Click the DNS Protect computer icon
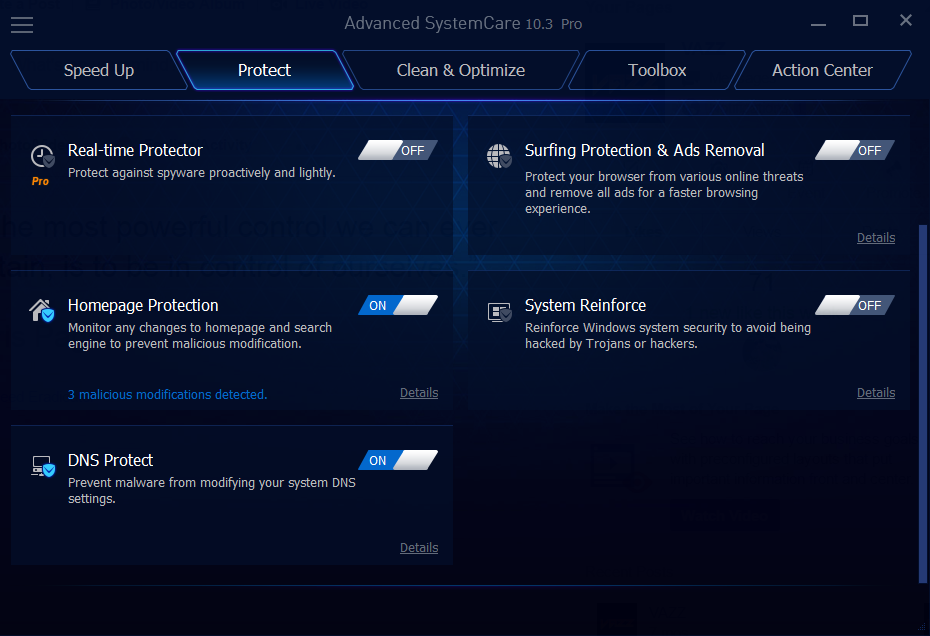 pos(43,466)
